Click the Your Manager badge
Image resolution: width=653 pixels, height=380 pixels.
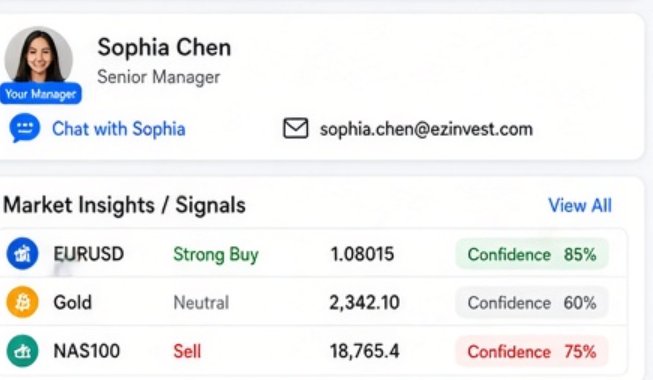click(x=41, y=94)
